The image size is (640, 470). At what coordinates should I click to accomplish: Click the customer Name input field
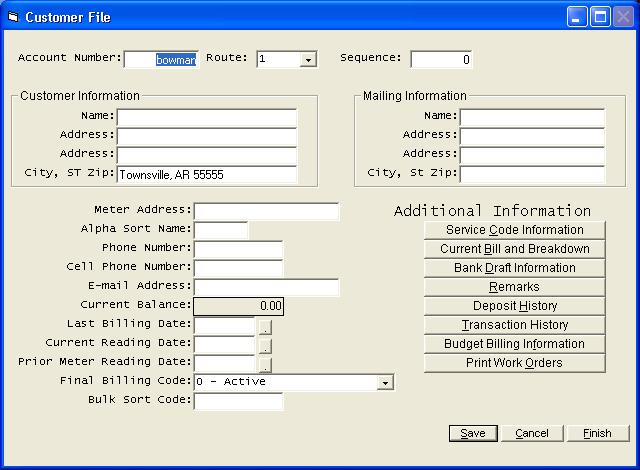[207, 117]
